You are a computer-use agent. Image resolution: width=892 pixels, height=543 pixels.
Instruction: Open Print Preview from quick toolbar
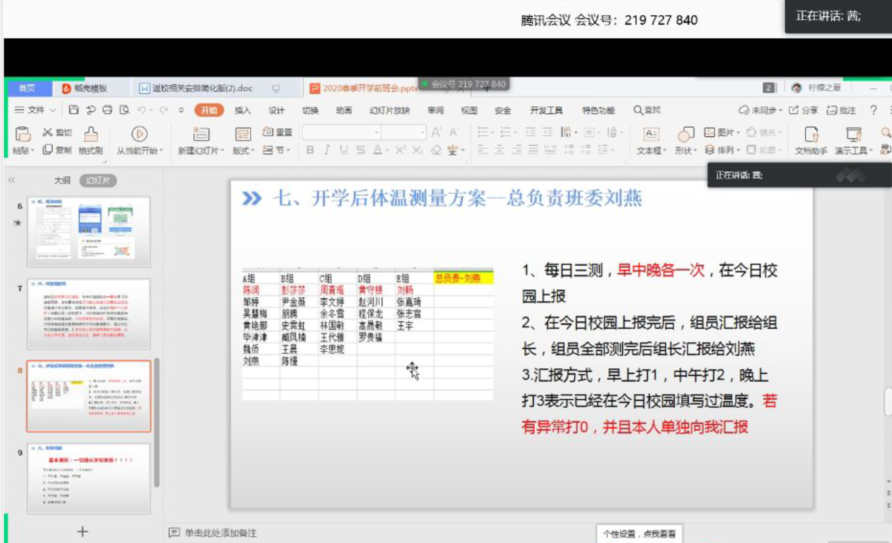pyautogui.click(x=124, y=110)
